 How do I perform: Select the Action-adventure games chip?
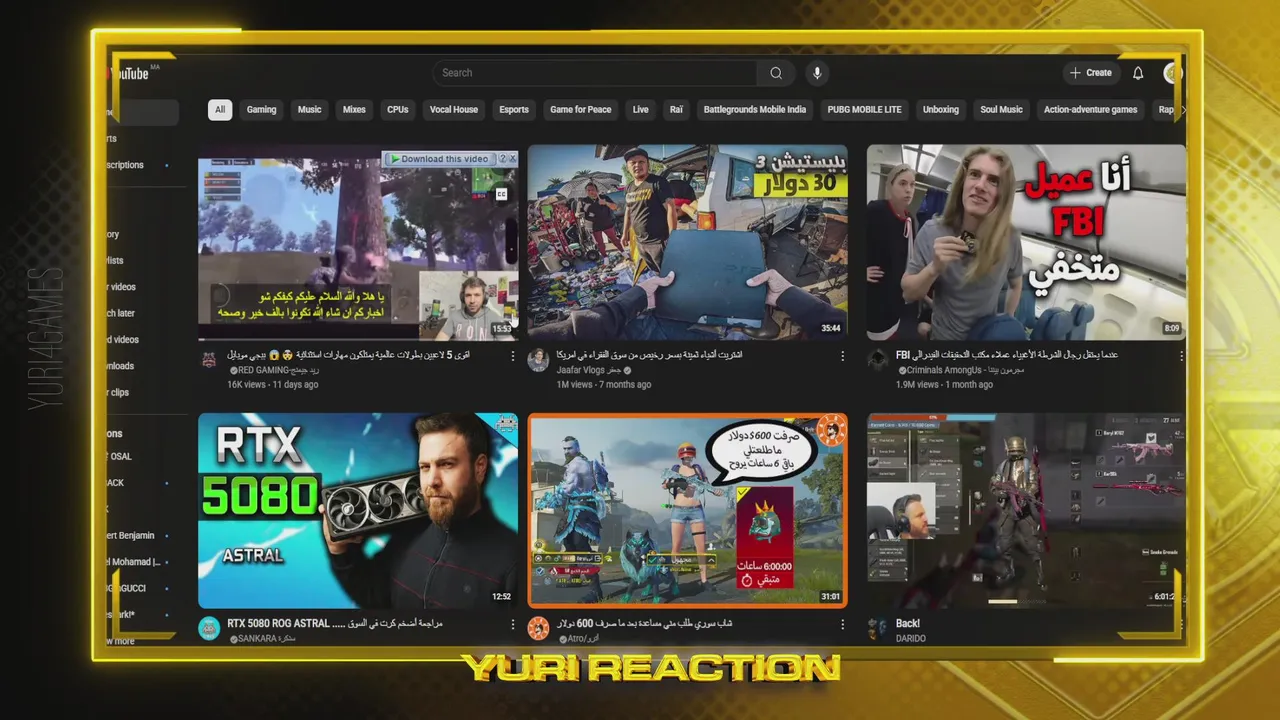(x=1090, y=110)
